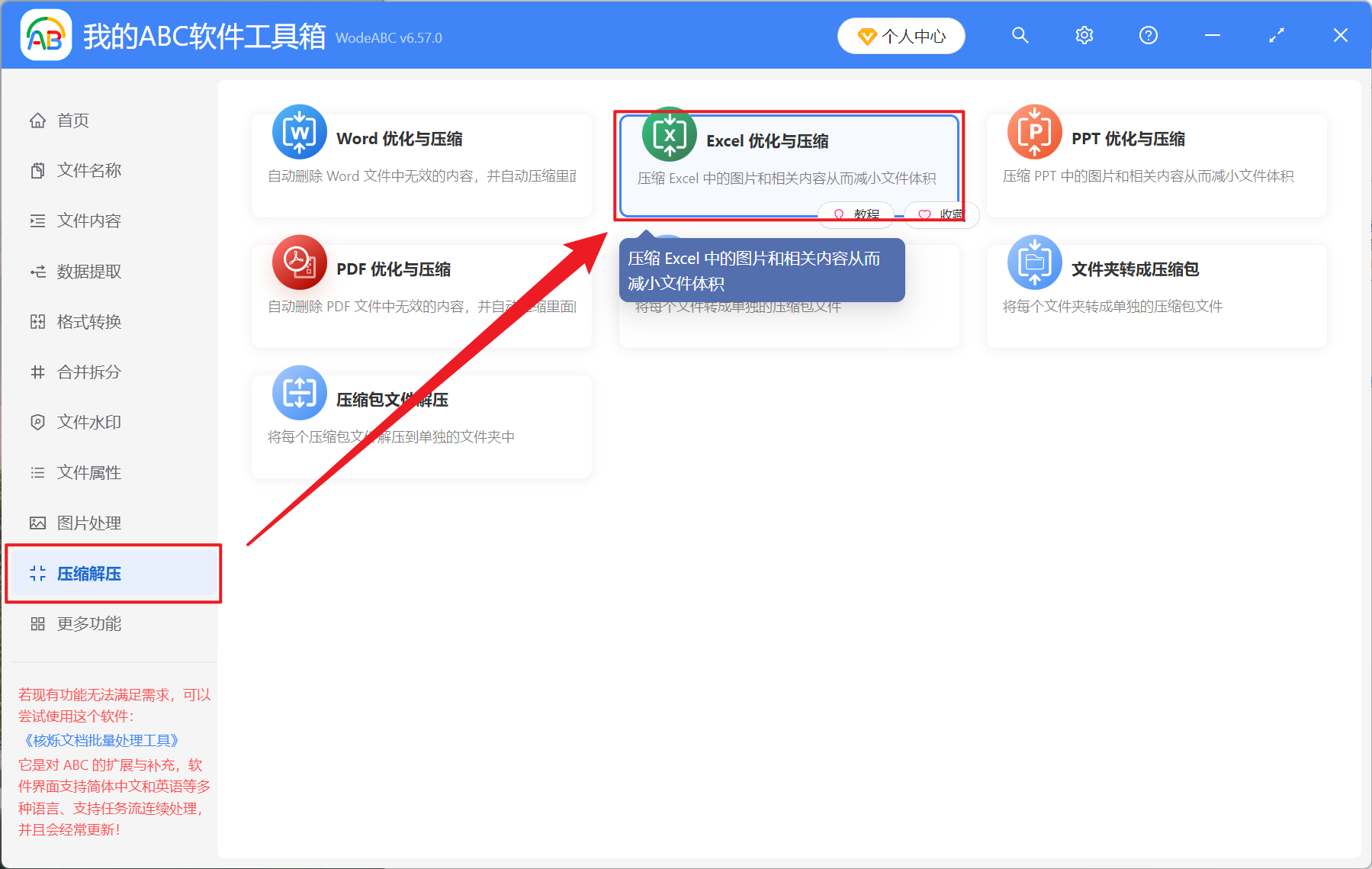Click the search magnifier in title bar
The width and height of the screenshot is (1372, 869).
[1020, 35]
